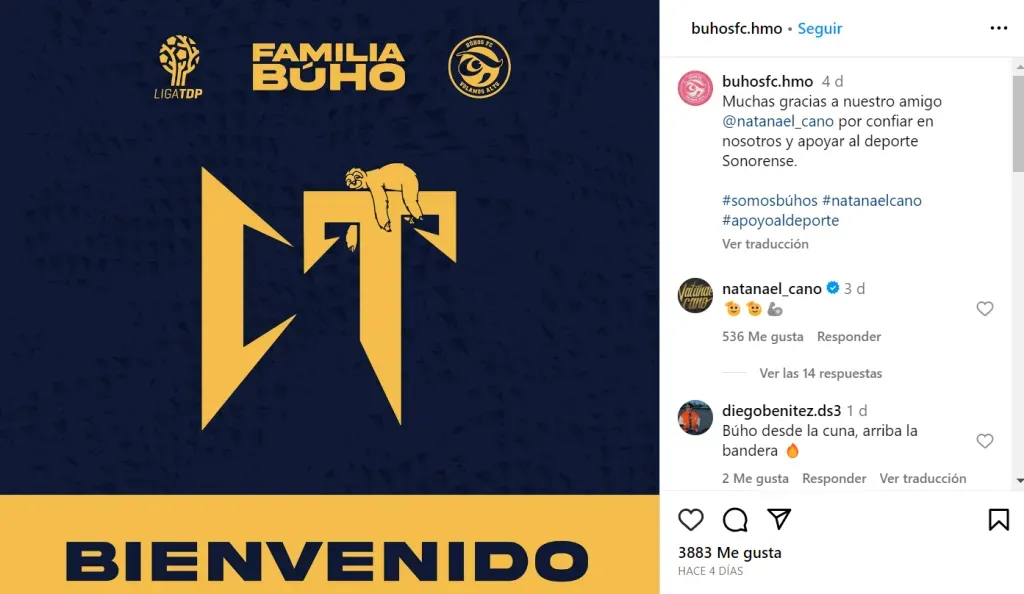Screen dimensions: 1024x594
Task: Open hashtag #apoyoaldeporte
Action: tap(780, 221)
